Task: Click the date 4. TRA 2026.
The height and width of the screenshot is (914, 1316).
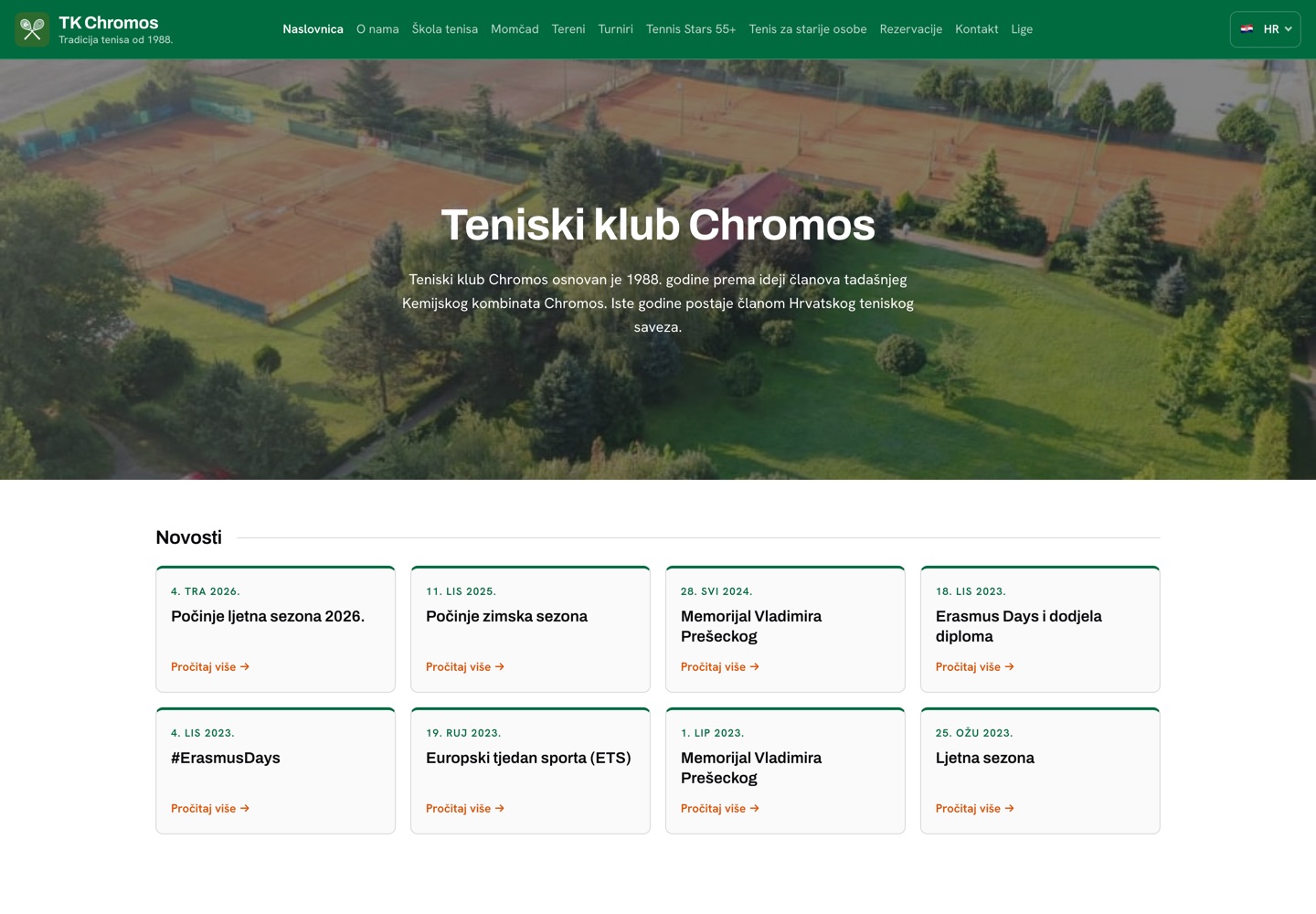Action: coord(206,591)
